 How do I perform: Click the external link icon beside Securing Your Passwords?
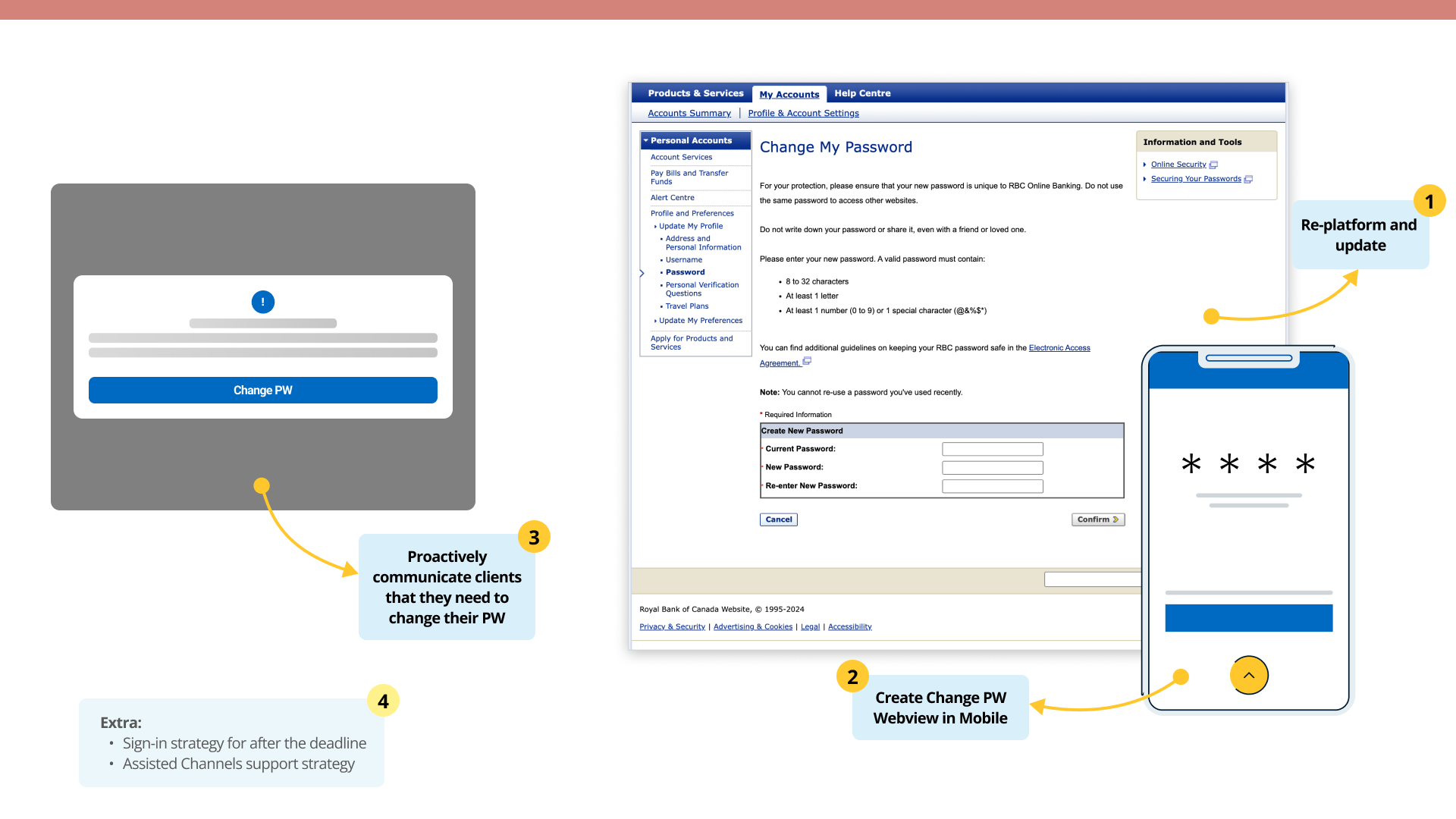point(1248,179)
